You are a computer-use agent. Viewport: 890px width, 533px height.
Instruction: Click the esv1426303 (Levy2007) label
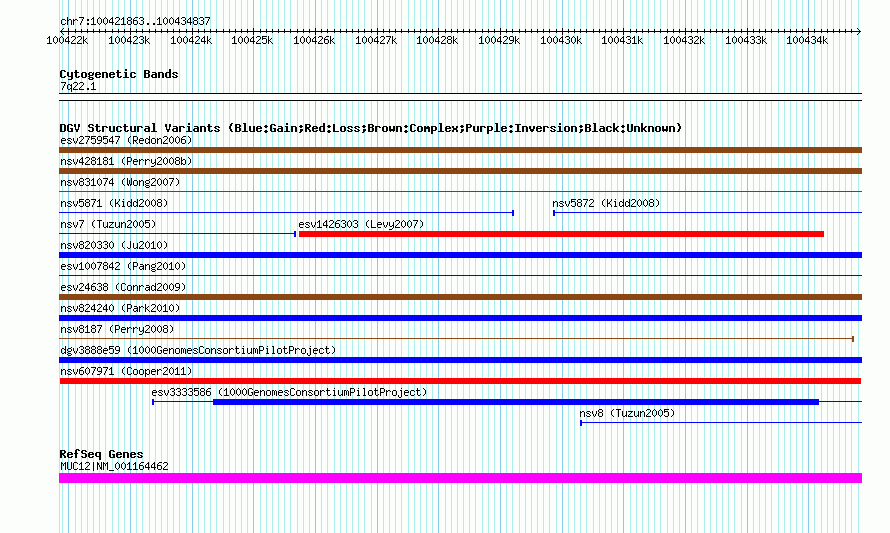point(361,224)
